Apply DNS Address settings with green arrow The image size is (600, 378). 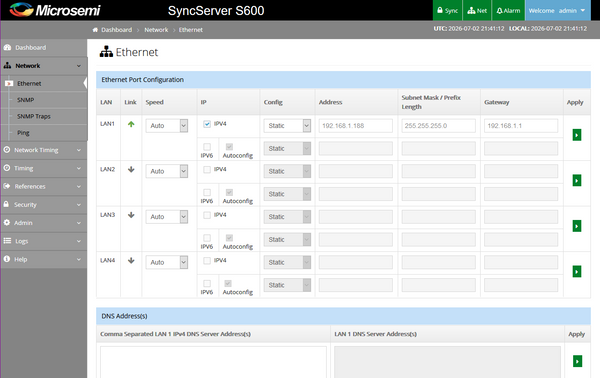577,361
